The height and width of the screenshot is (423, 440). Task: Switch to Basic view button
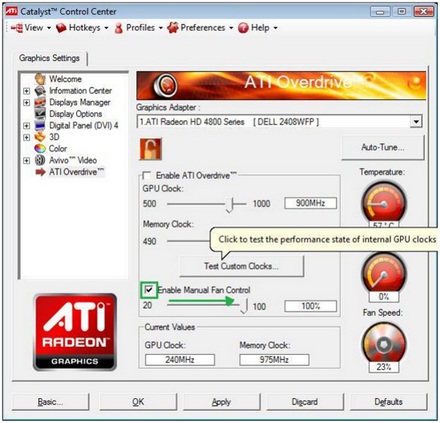[50, 402]
